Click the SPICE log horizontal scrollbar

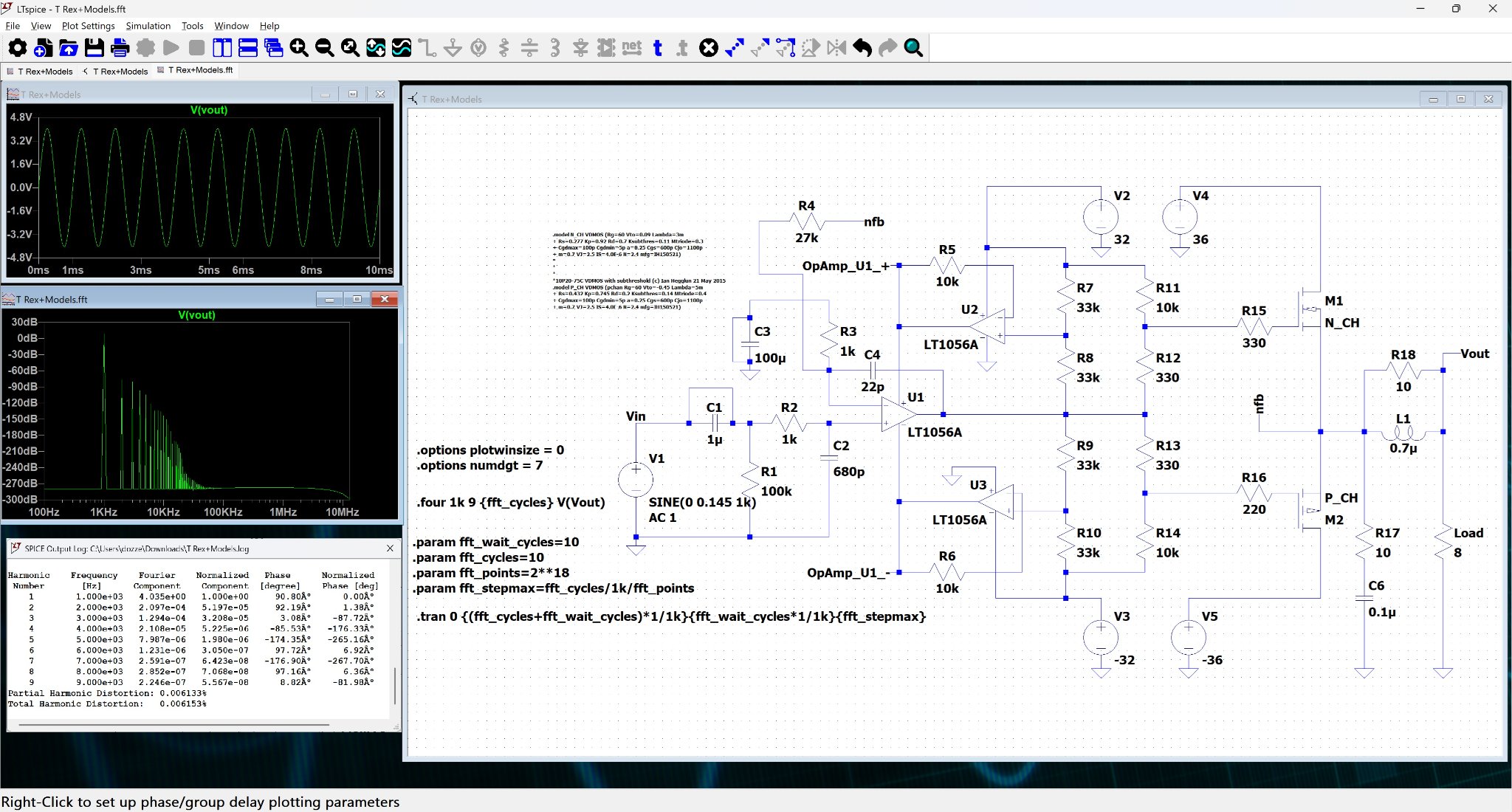click(x=174, y=725)
